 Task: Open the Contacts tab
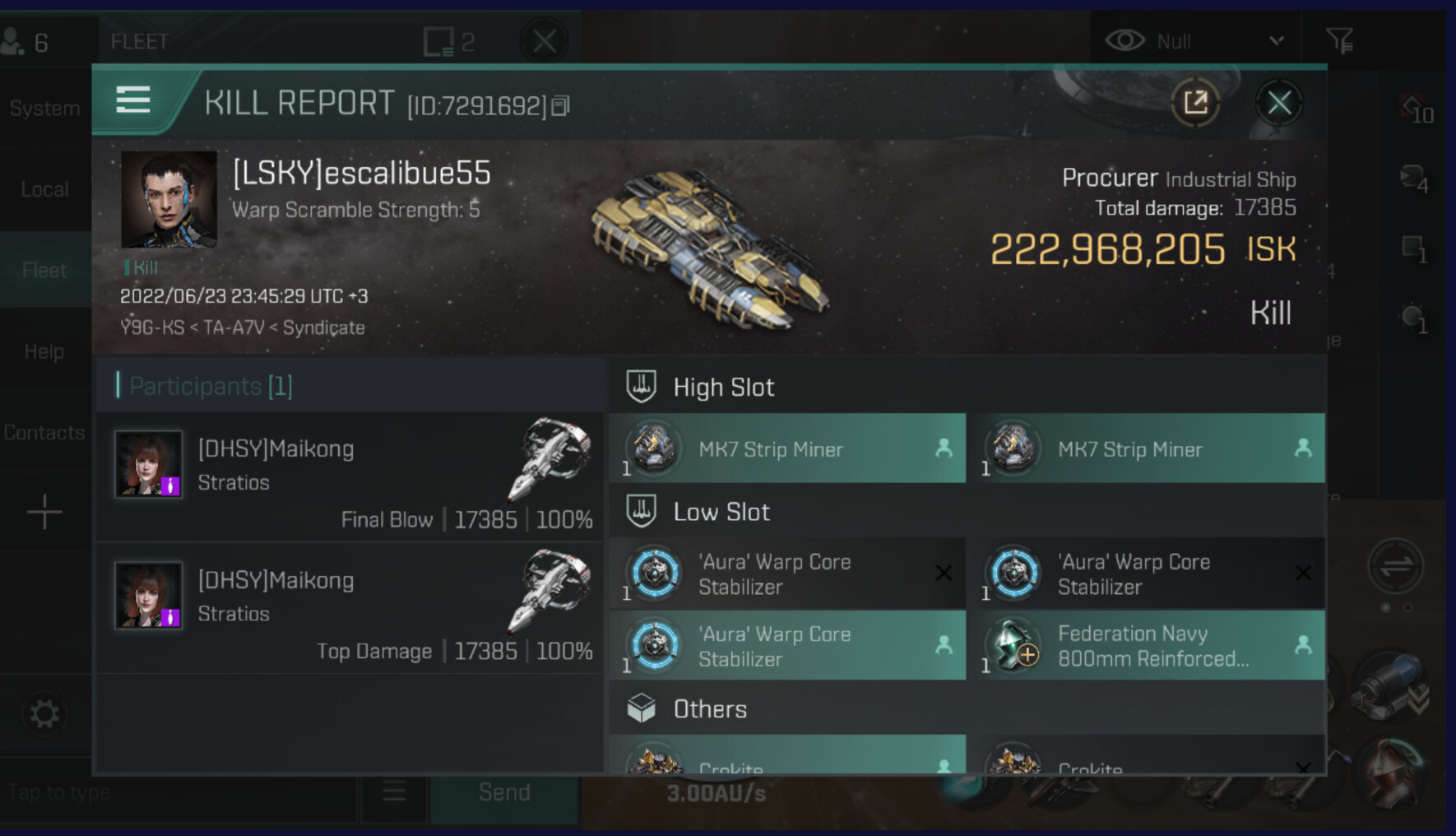click(x=44, y=432)
